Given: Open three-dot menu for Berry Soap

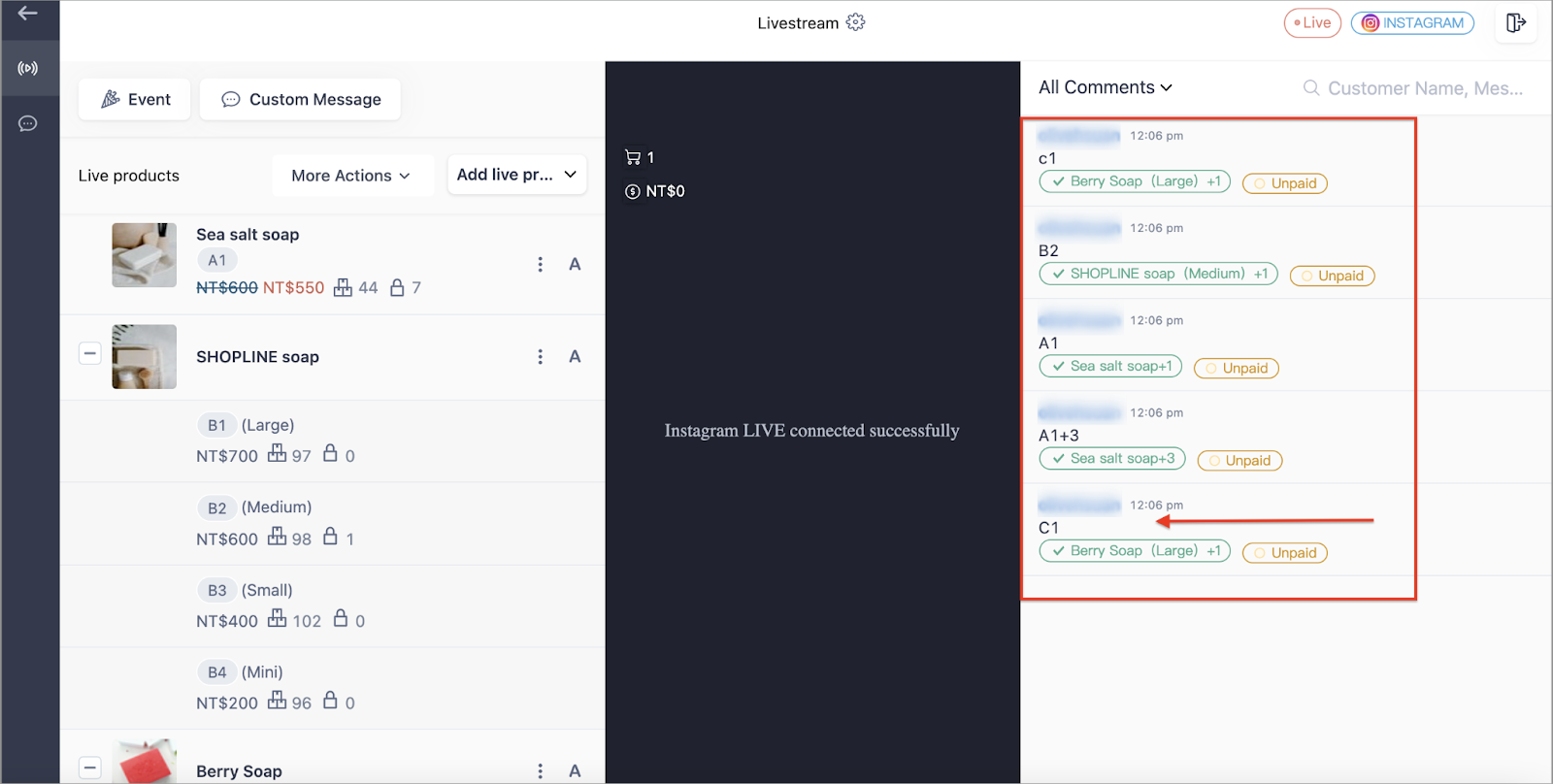Looking at the screenshot, I should [541, 771].
